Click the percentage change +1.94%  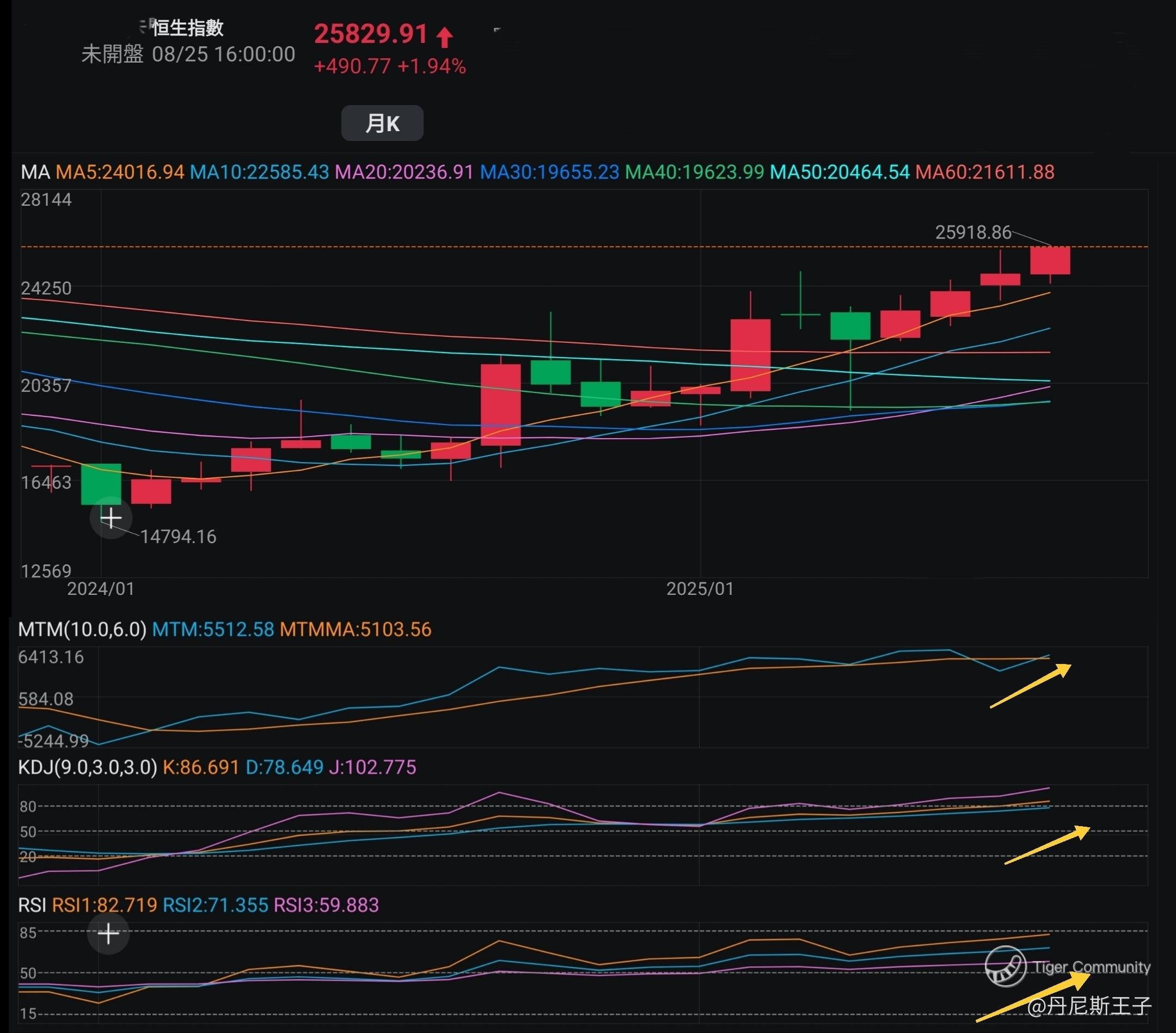click(x=432, y=66)
